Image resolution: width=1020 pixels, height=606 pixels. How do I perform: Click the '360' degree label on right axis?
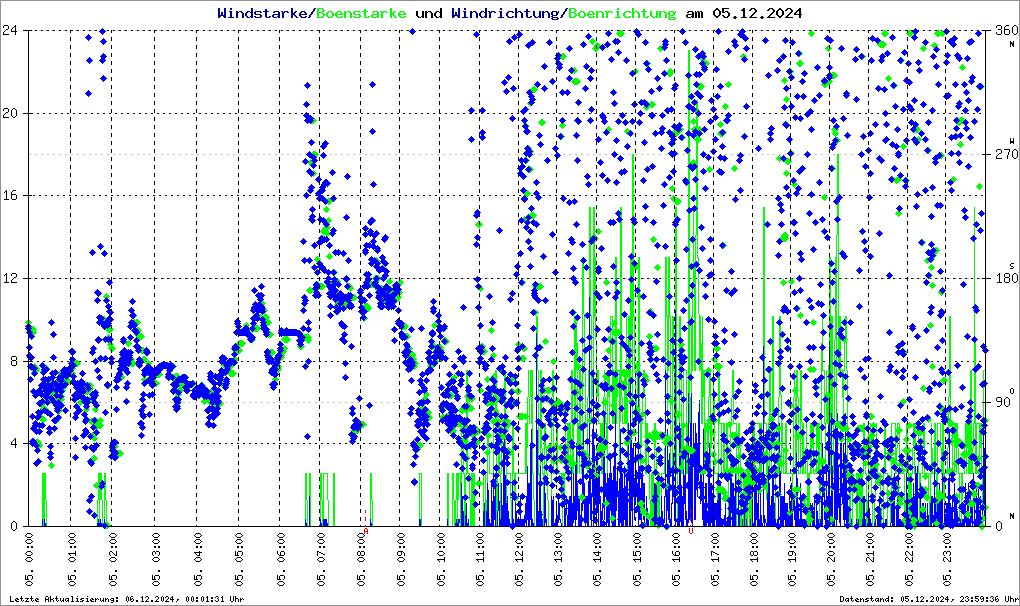(x=1003, y=31)
